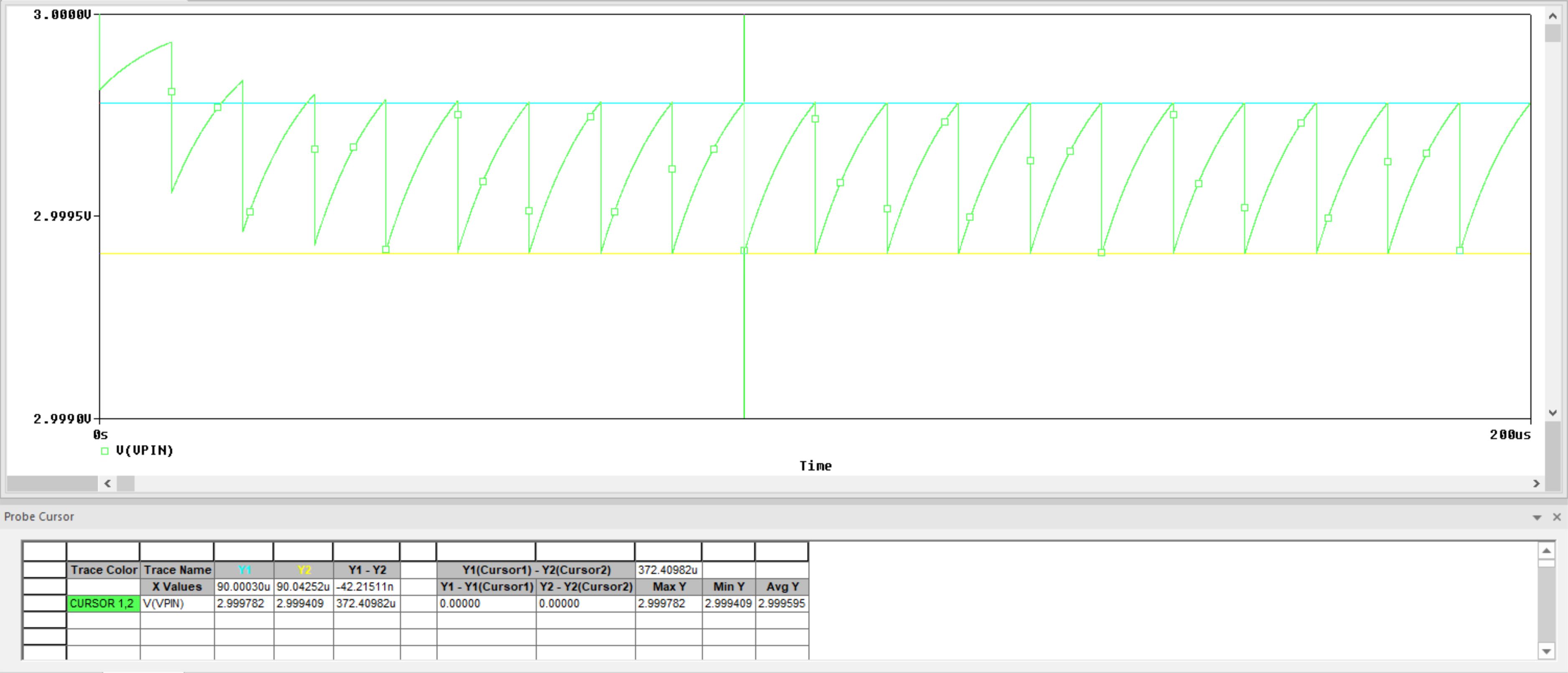Click the Trace Name column header
This screenshot has width=1568, height=673.
click(177, 570)
